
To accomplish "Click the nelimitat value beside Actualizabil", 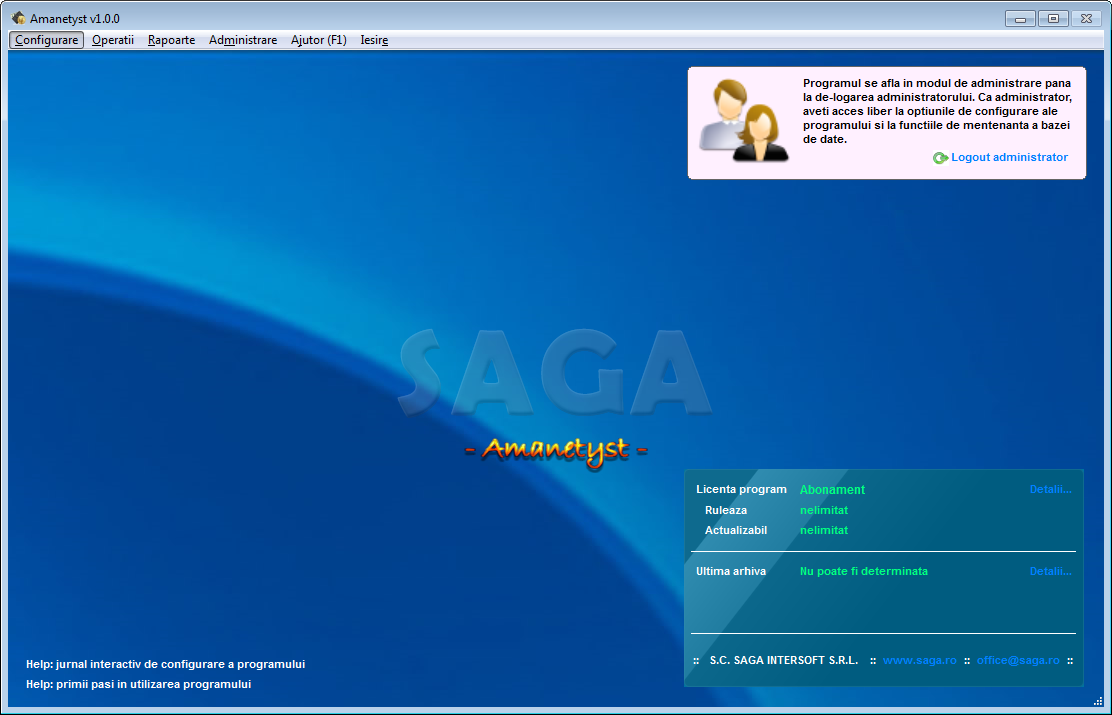I will [x=823, y=530].
